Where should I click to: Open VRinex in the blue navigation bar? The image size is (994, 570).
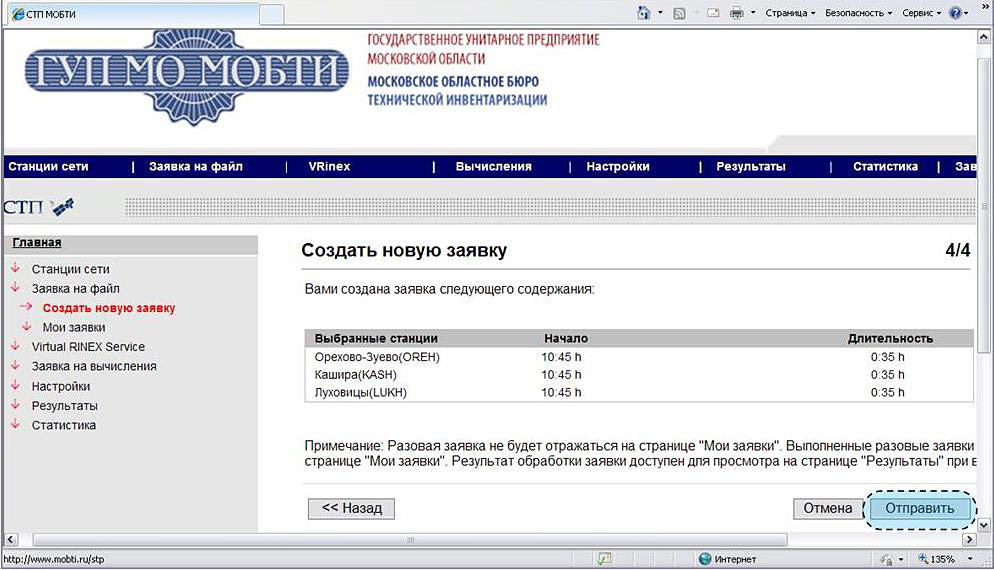329,167
